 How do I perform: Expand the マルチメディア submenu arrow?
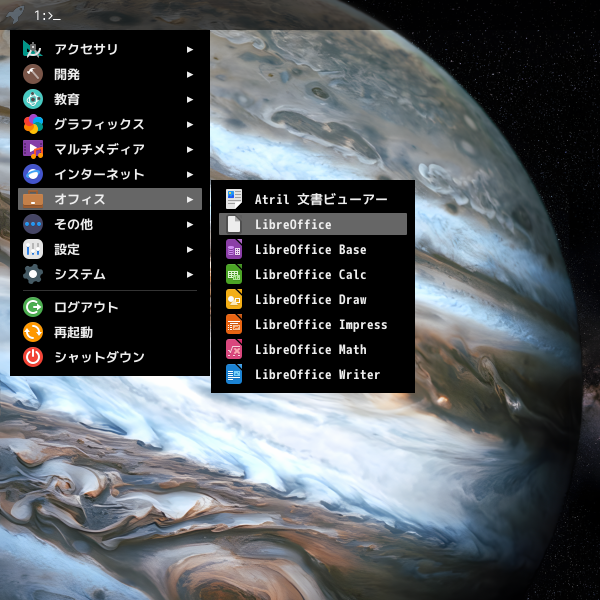coord(190,149)
